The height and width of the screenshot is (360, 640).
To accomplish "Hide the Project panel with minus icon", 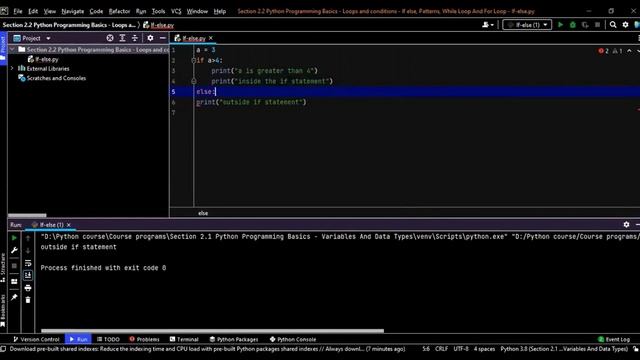I will 162,38.
